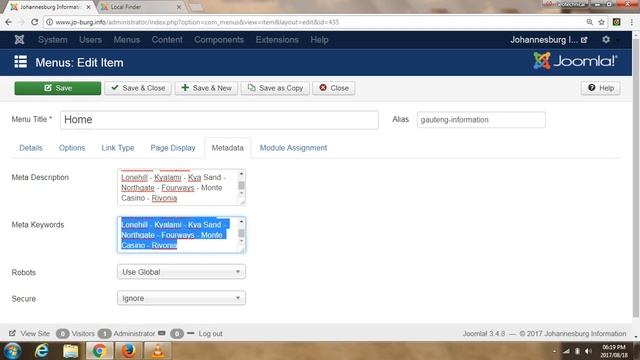Click the menu list icon beside Menus: Edit Item

pyautogui.click(x=20, y=62)
